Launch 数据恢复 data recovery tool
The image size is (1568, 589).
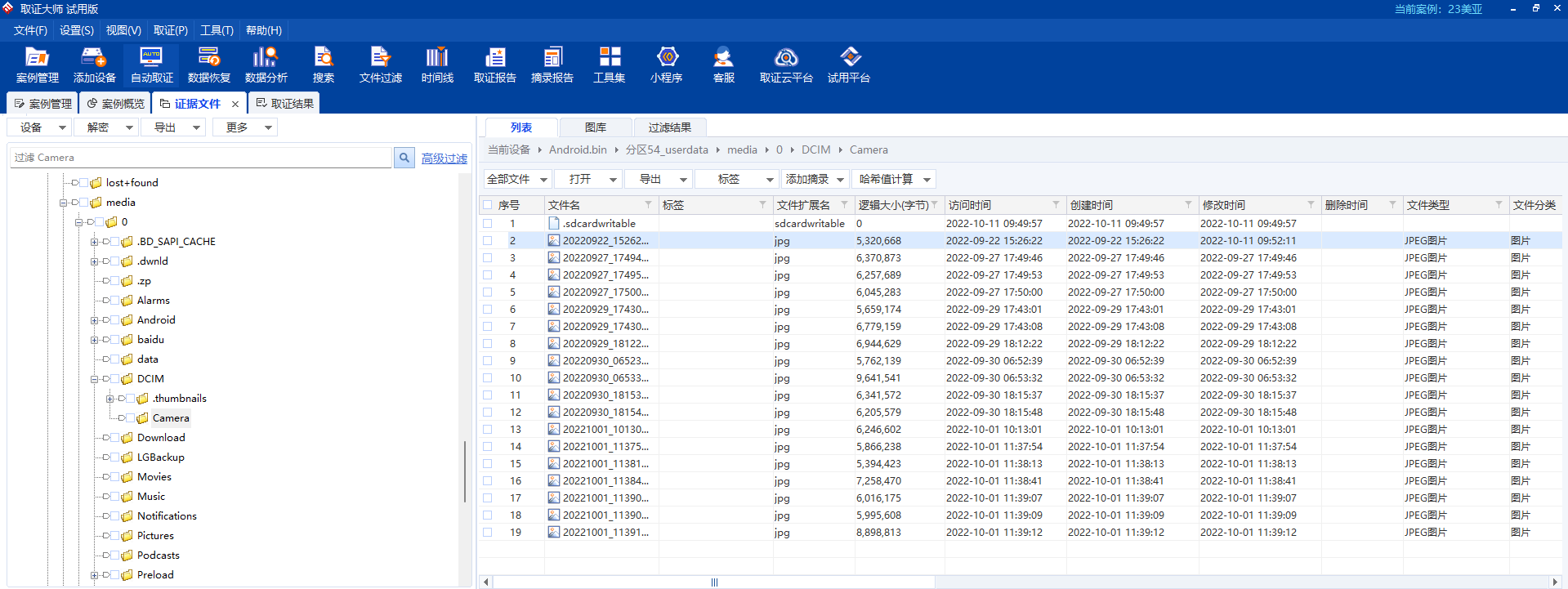click(208, 65)
